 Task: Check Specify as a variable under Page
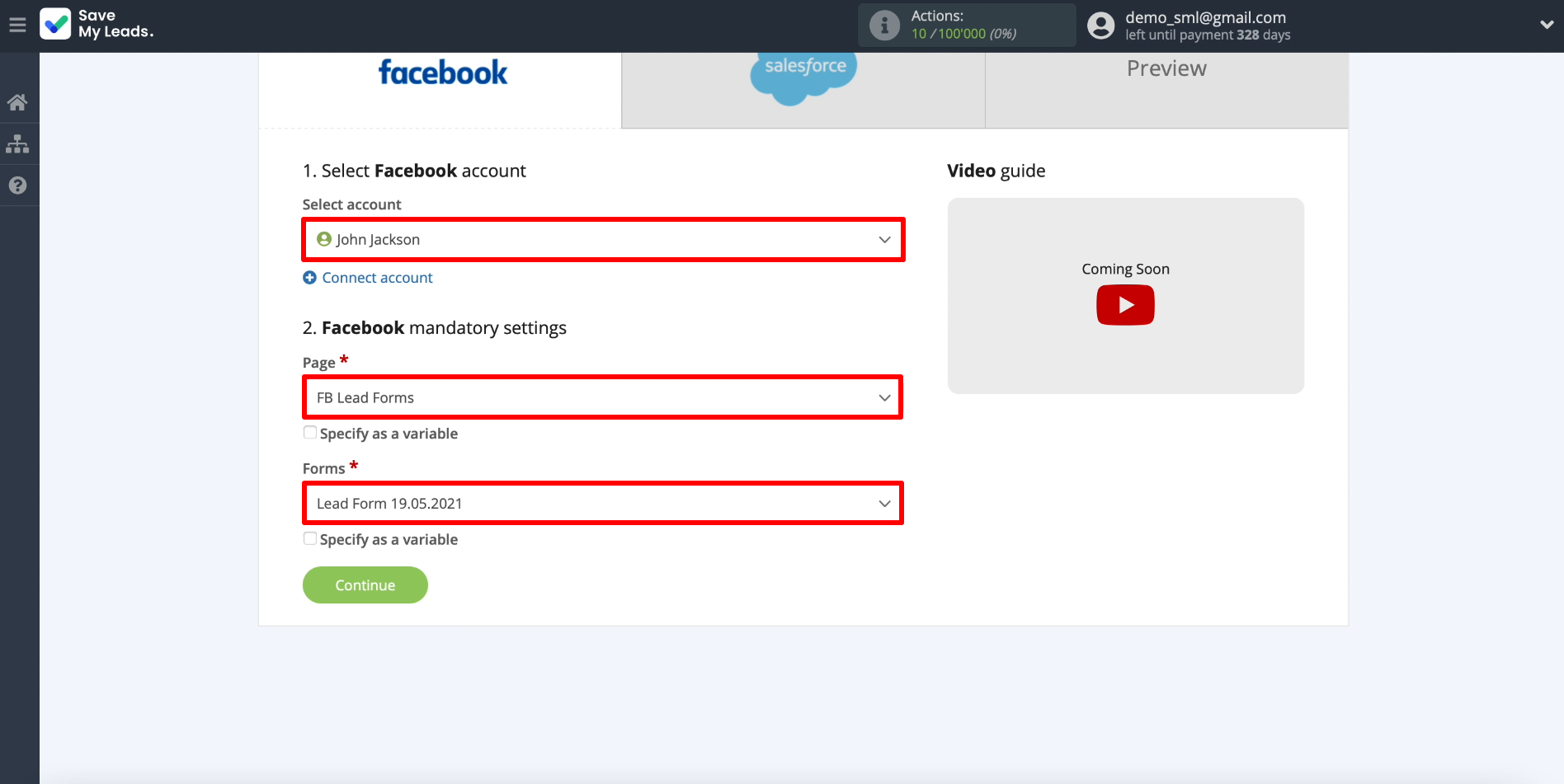[x=310, y=433]
